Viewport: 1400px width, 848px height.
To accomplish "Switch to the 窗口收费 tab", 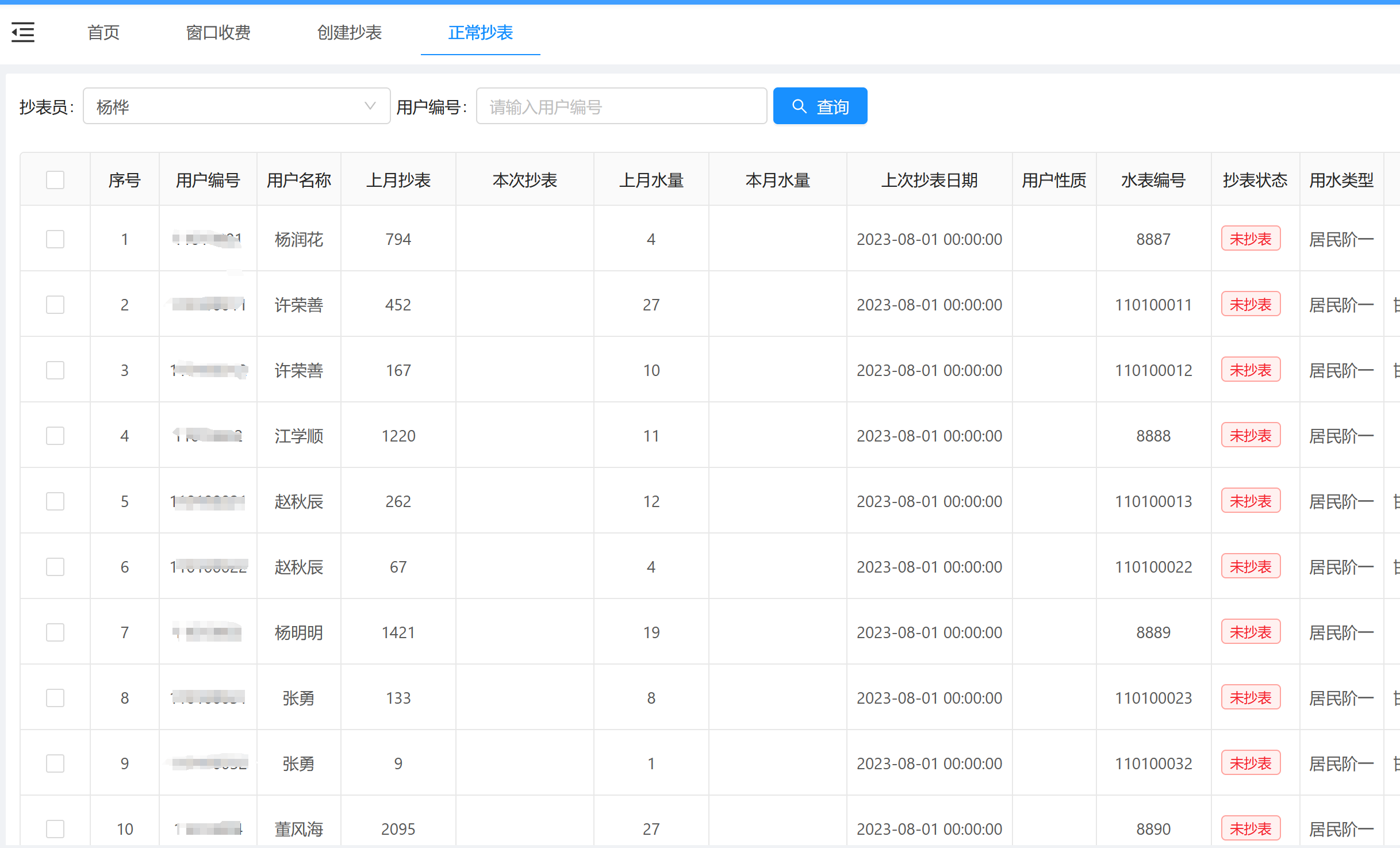I will 218,32.
